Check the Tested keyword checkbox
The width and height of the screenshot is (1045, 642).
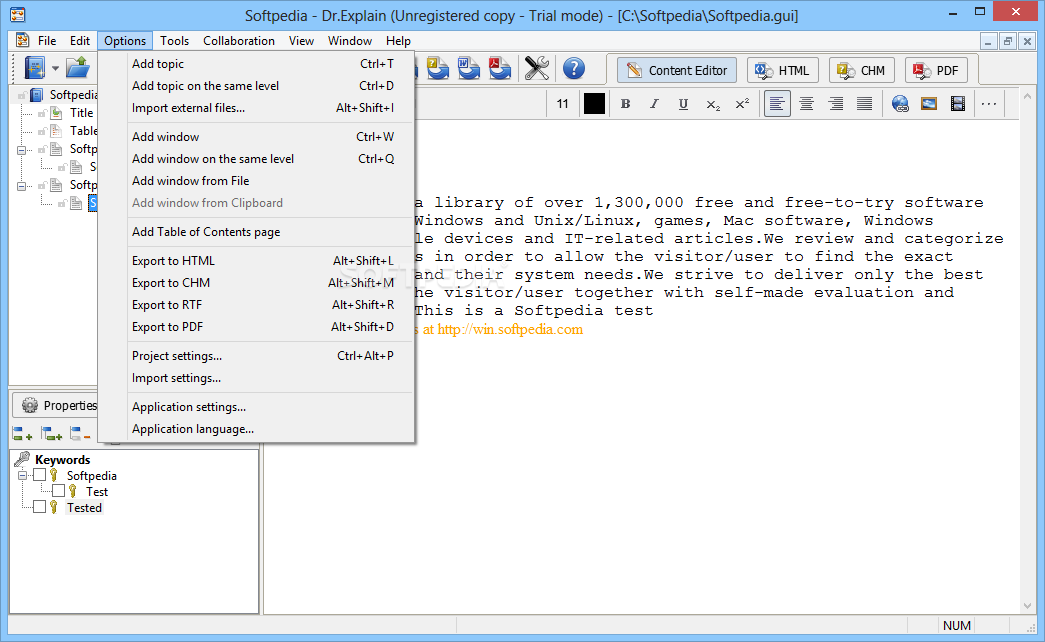click(x=39, y=507)
